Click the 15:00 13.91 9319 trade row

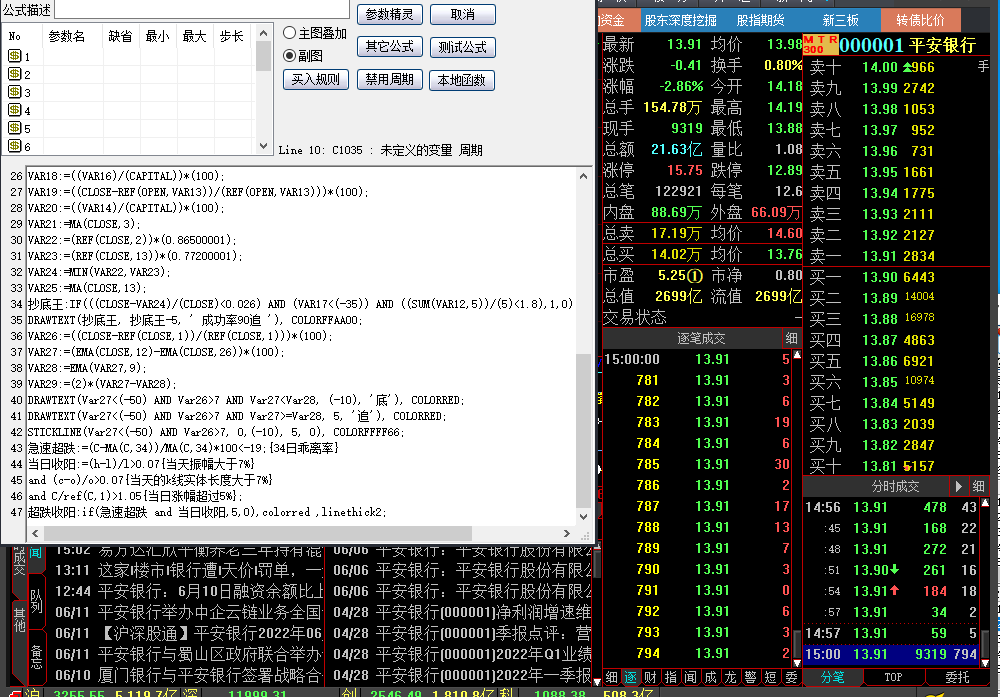[x=891, y=654]
